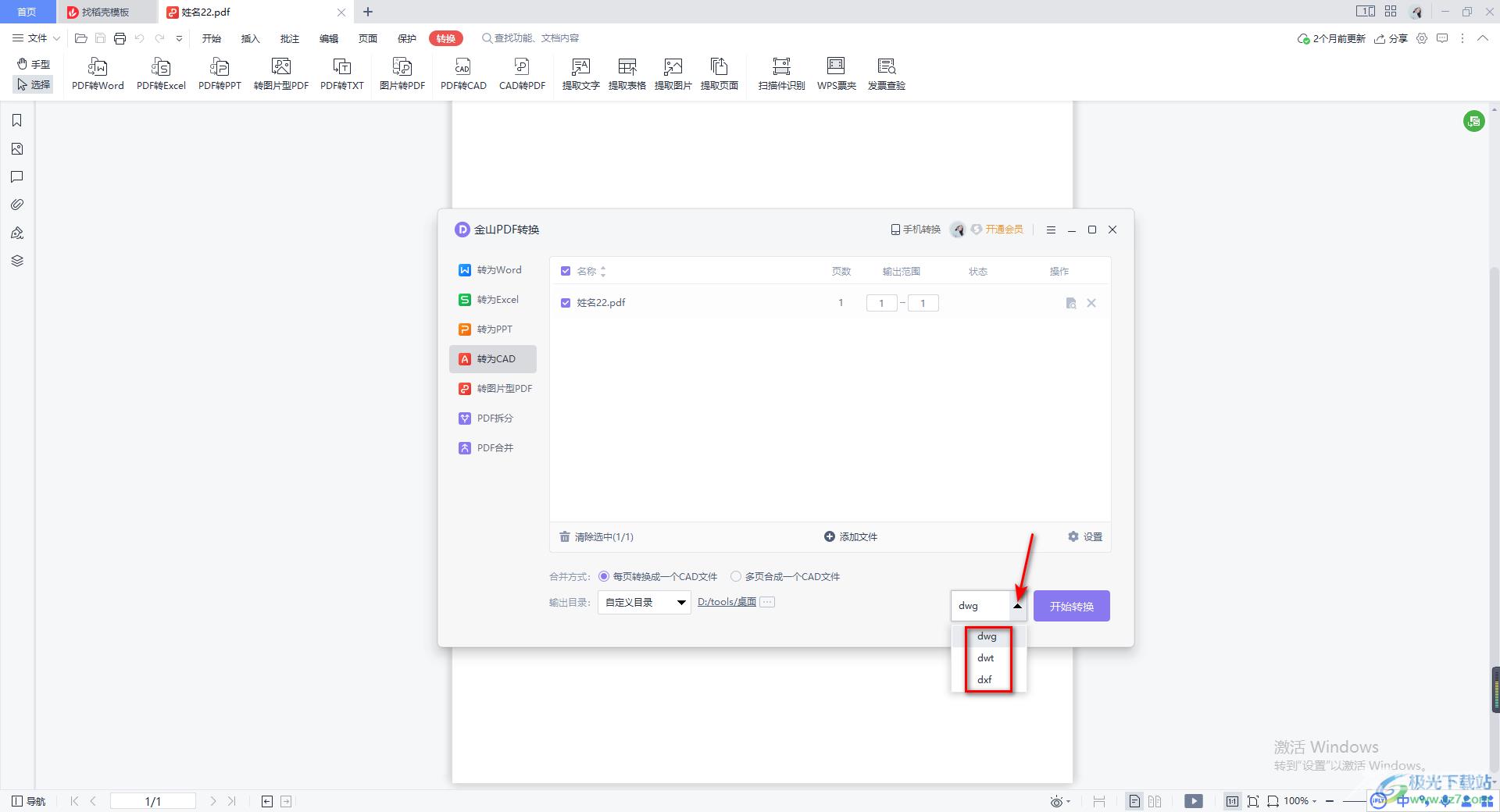
Task: Click the D:/tools/桌面 output path link
Action: pos(727,602)
